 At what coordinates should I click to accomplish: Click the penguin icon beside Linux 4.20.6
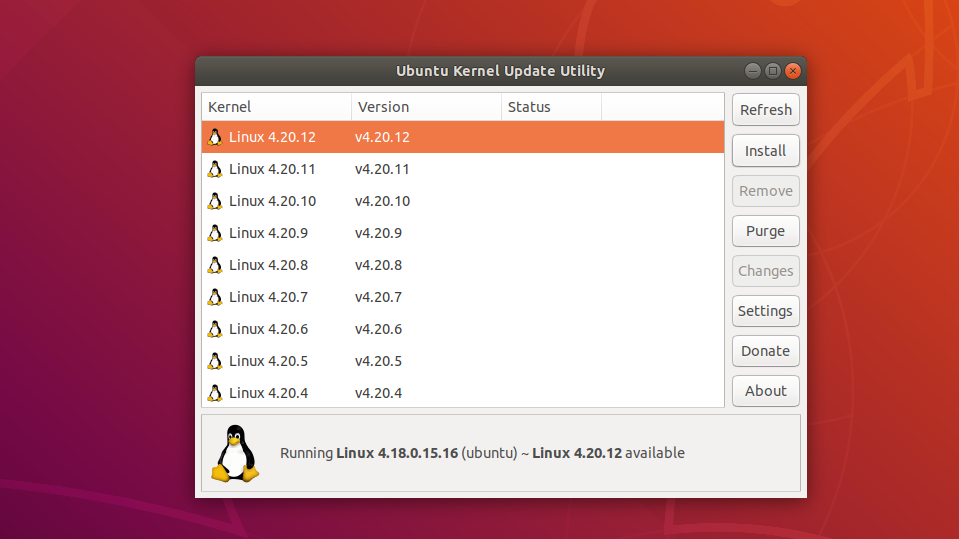pyautogui.click(x=215, y=329)
